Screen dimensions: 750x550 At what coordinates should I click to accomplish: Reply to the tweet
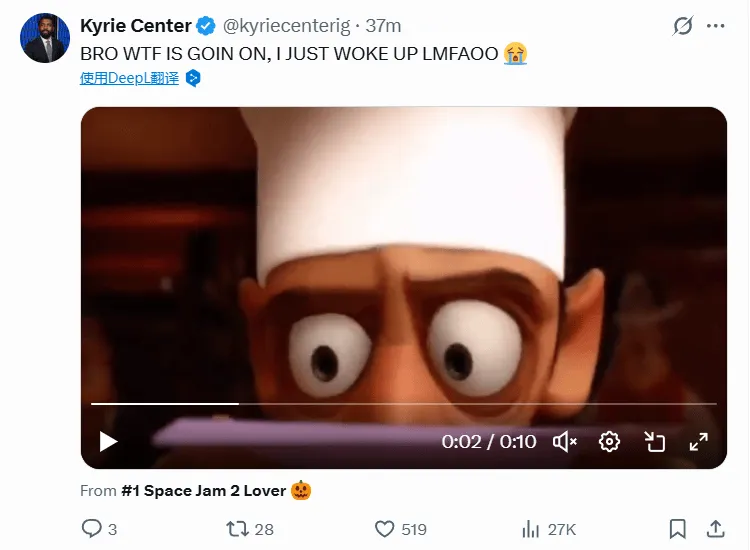point(92,528)
